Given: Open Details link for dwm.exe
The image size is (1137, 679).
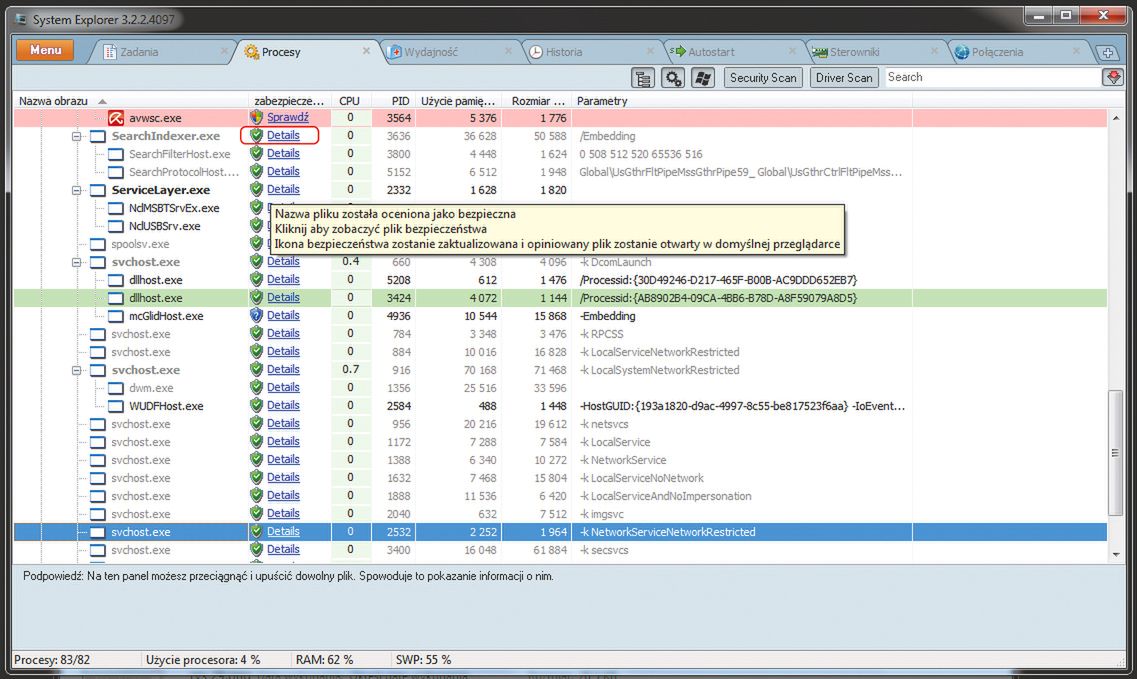Looking at the screenshot, I should point(283,387).
